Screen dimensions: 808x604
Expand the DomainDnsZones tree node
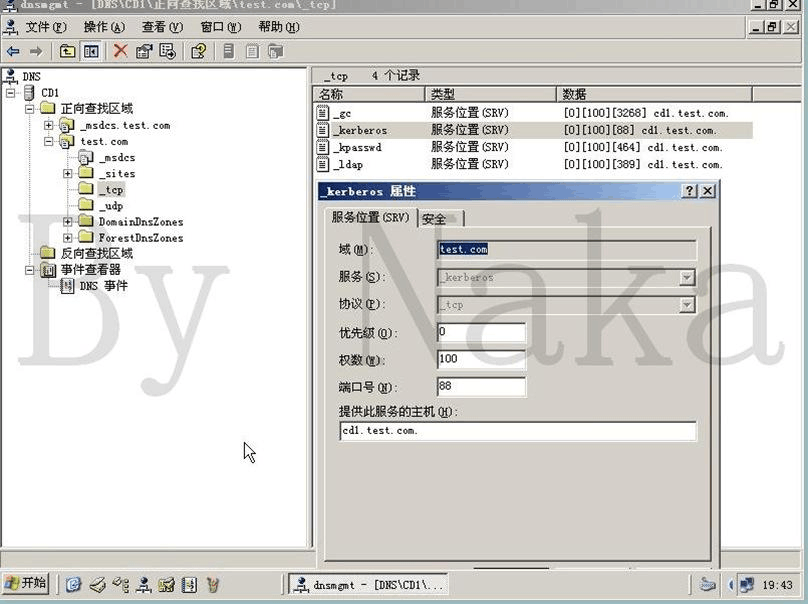67,222
